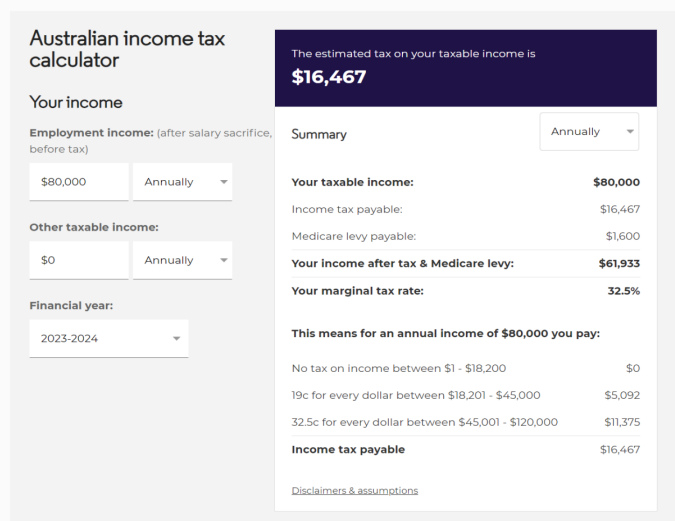Open the Financial year 2023-2024 dropdown
This screenshot has width=675, height=521.
tap(109, 338)
